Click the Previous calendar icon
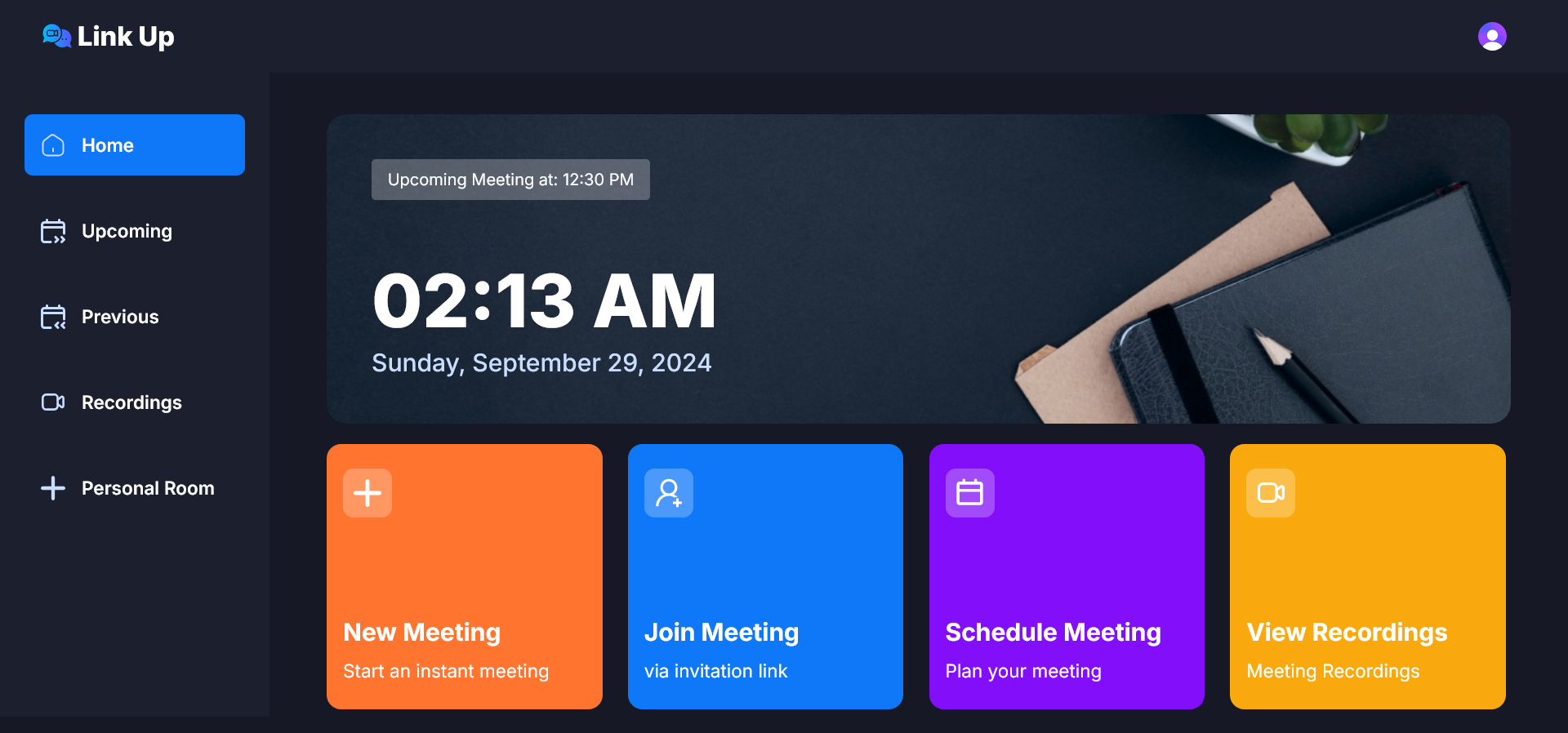This screenshot has width=1568, height=733. [x=53, y=317]
